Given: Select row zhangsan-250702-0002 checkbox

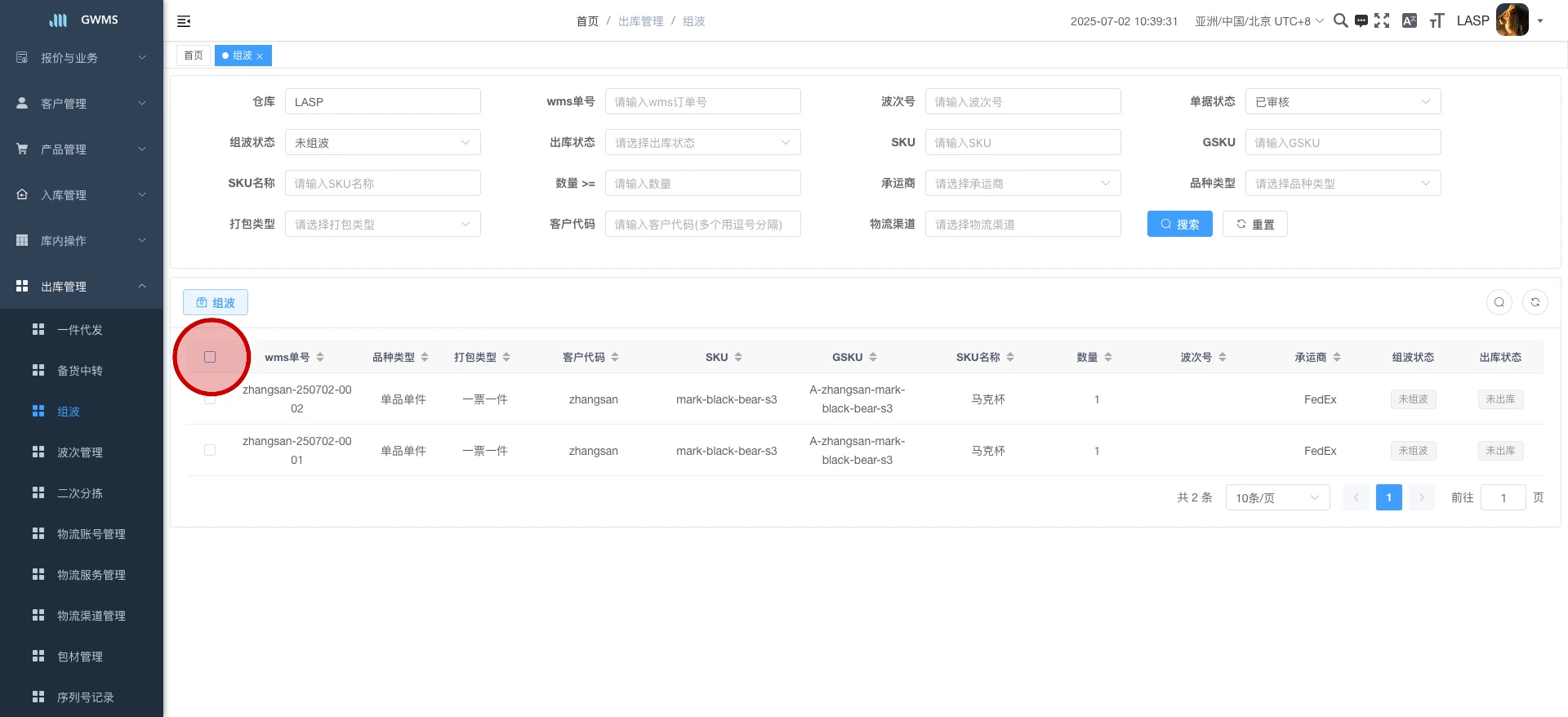Looking at the screenshot, I should tap(210, 399).
